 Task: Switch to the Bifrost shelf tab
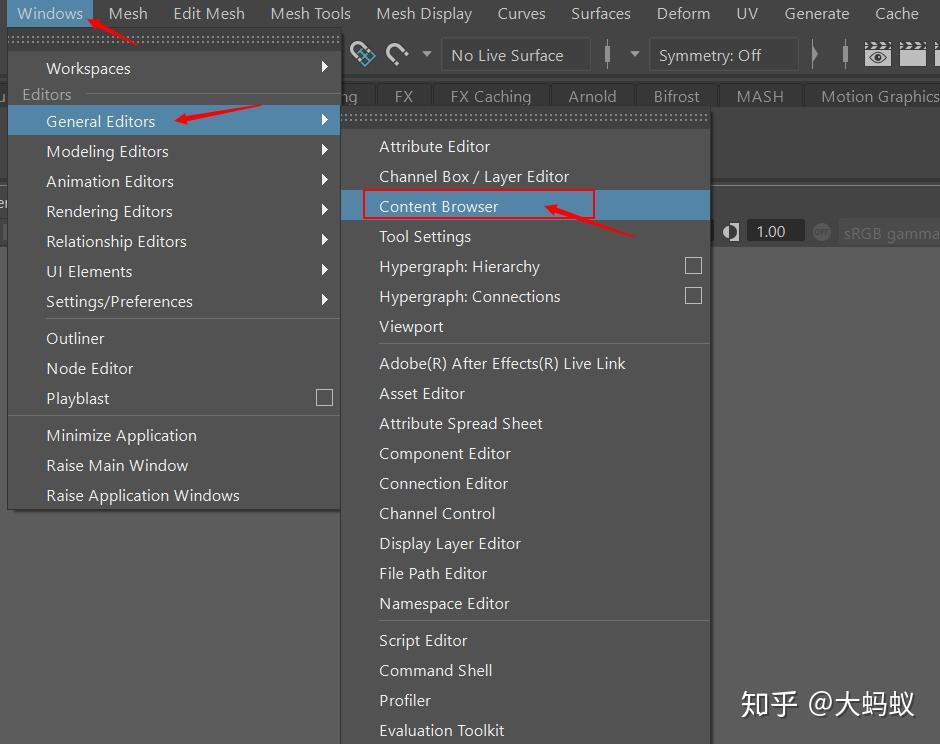coord(676,96)
